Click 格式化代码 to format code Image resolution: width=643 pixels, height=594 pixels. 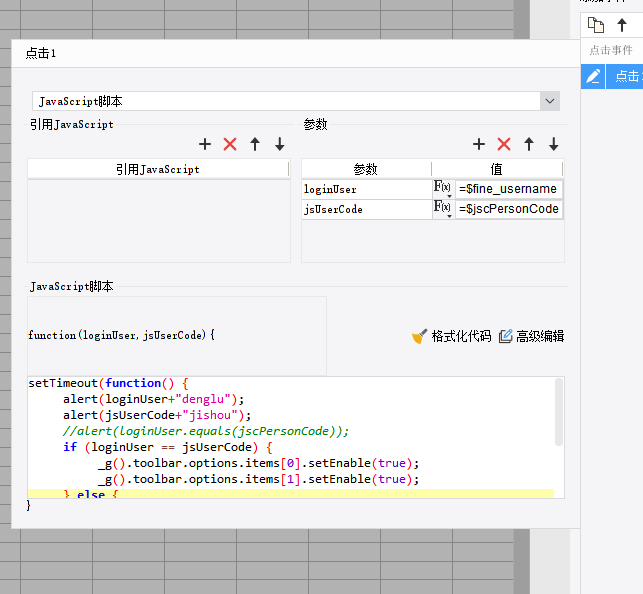click(x=451, y=336)
